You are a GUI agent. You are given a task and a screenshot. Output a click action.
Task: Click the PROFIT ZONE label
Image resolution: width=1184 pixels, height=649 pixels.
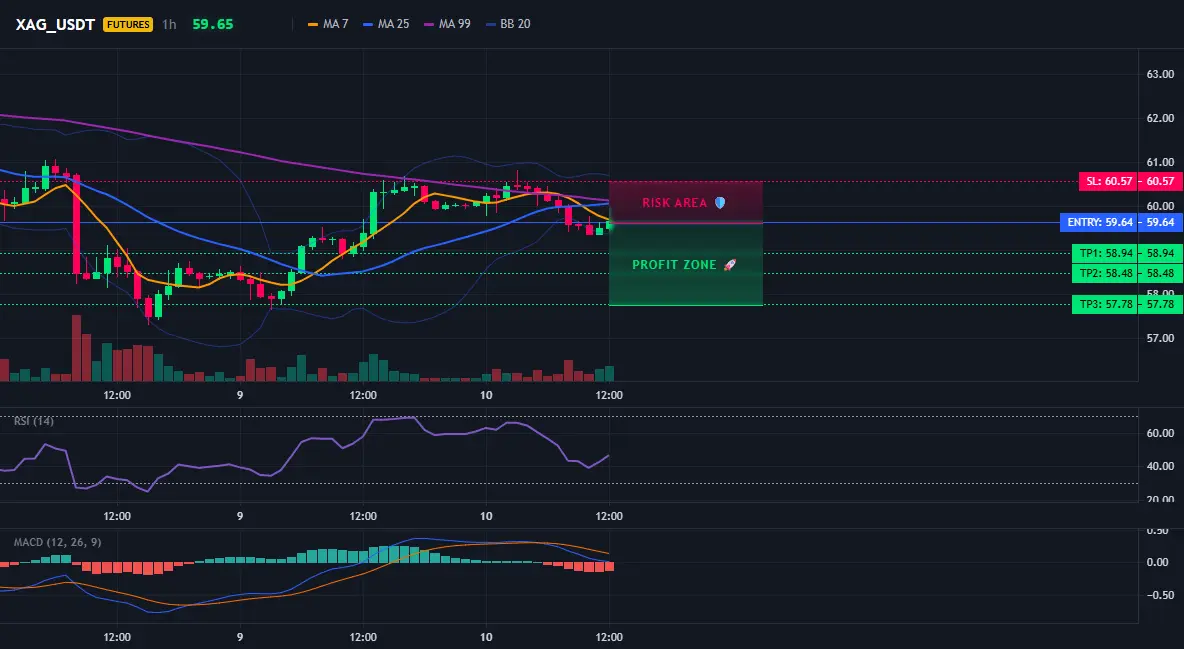[674, 264]
